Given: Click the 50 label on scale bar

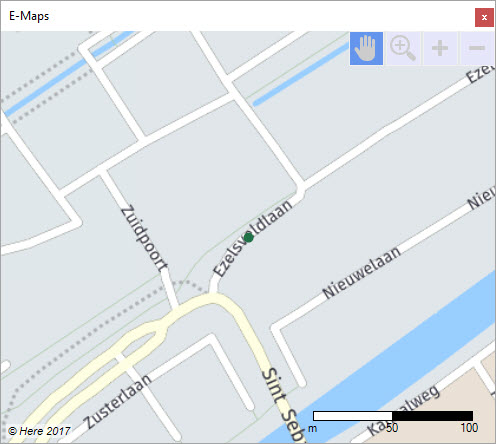Looking at the screenshot, I should [x=392, y=428].
